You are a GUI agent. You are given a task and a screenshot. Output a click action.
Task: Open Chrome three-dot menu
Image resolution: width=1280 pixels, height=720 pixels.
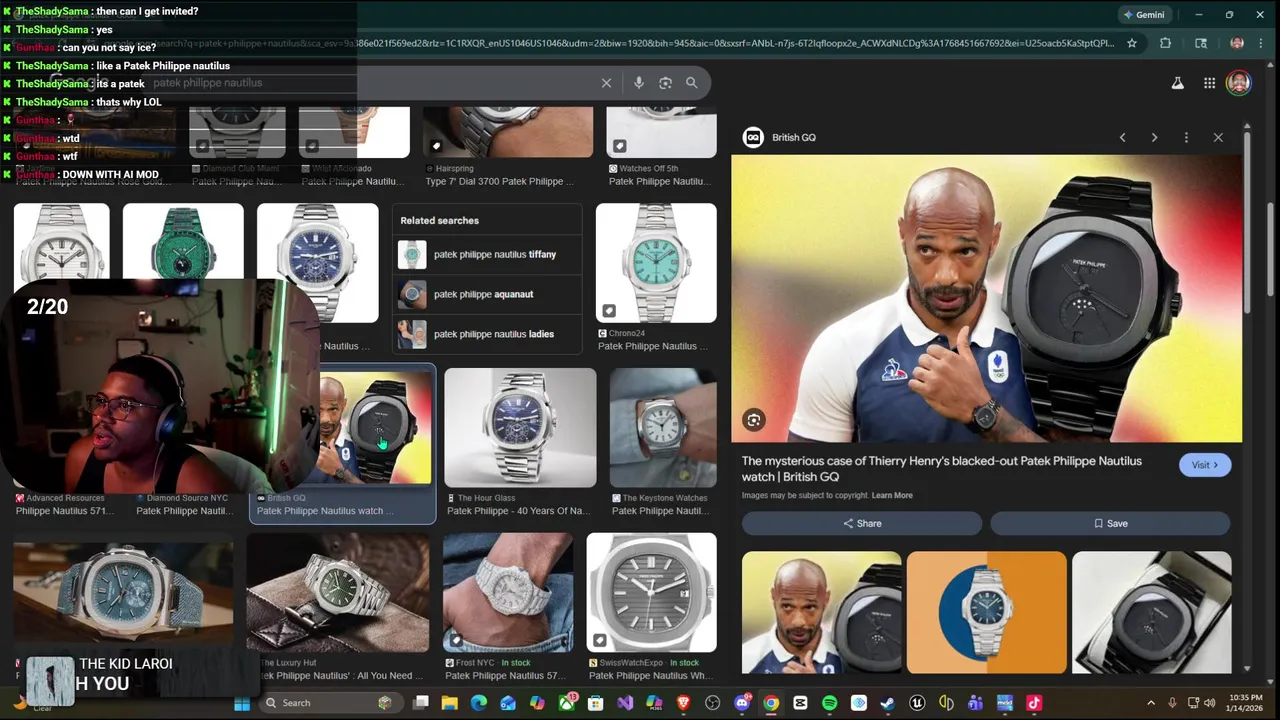(x=1263, y=43)
